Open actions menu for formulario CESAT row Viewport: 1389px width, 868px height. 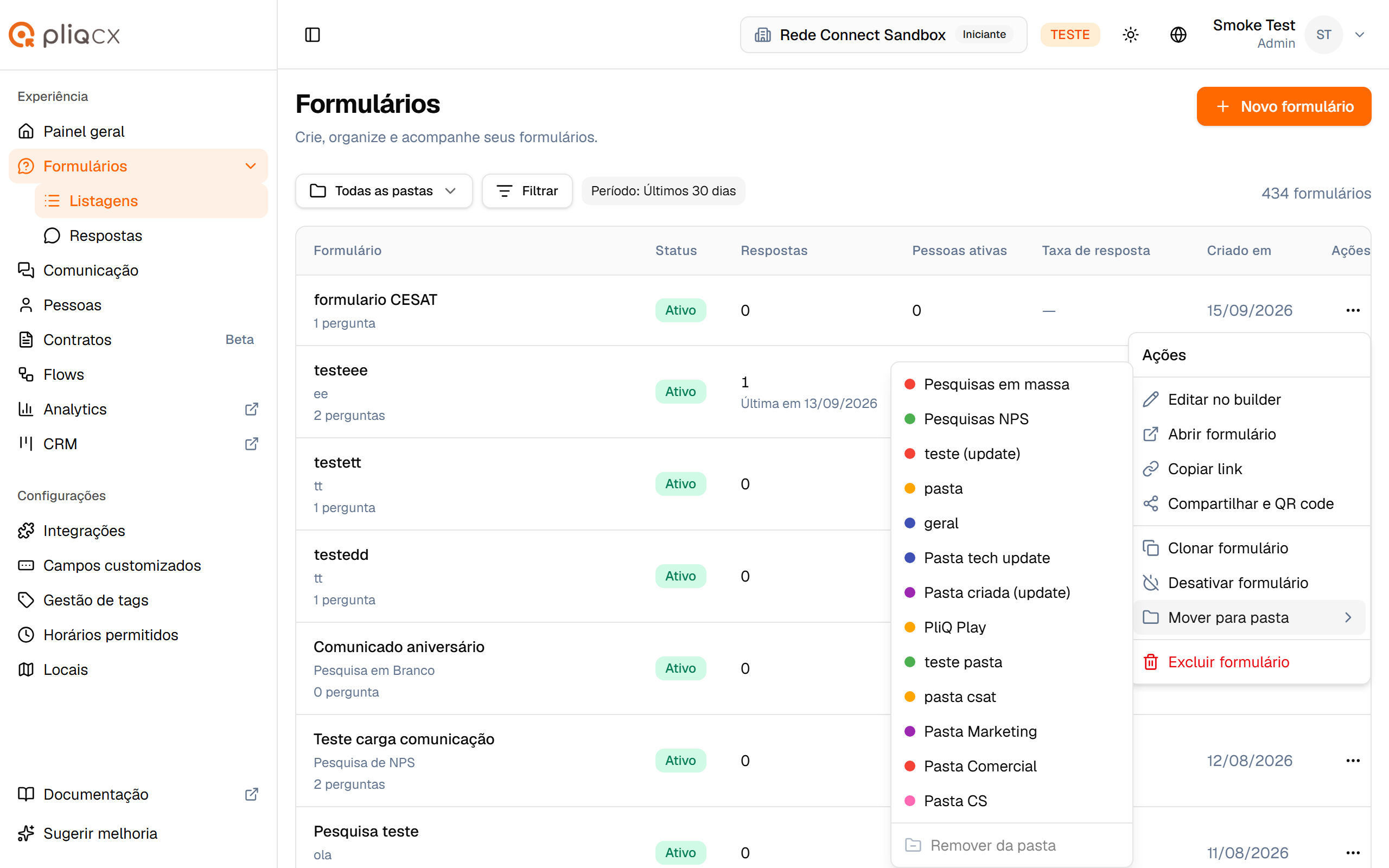1353,310
